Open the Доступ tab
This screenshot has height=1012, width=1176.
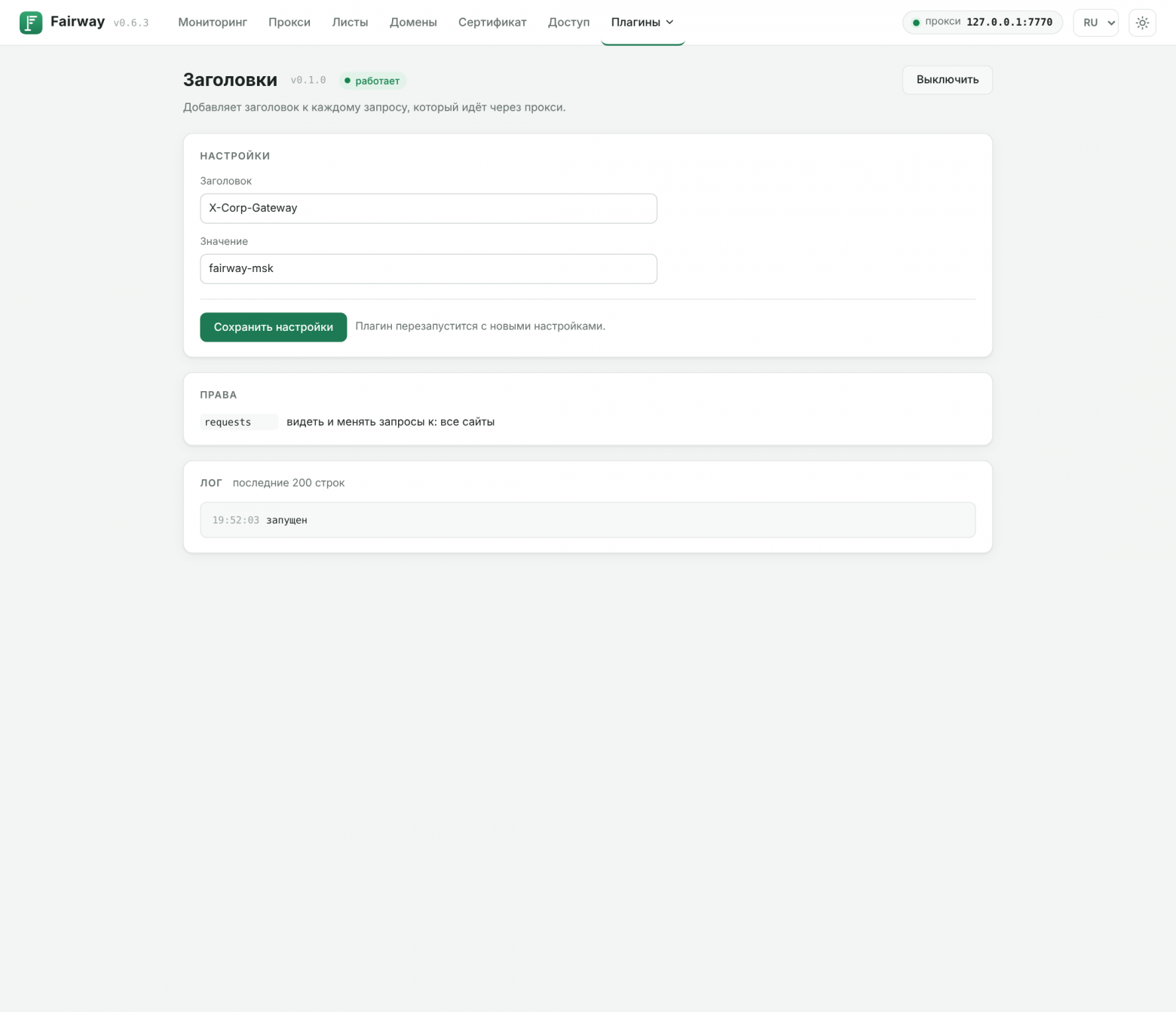568,23
